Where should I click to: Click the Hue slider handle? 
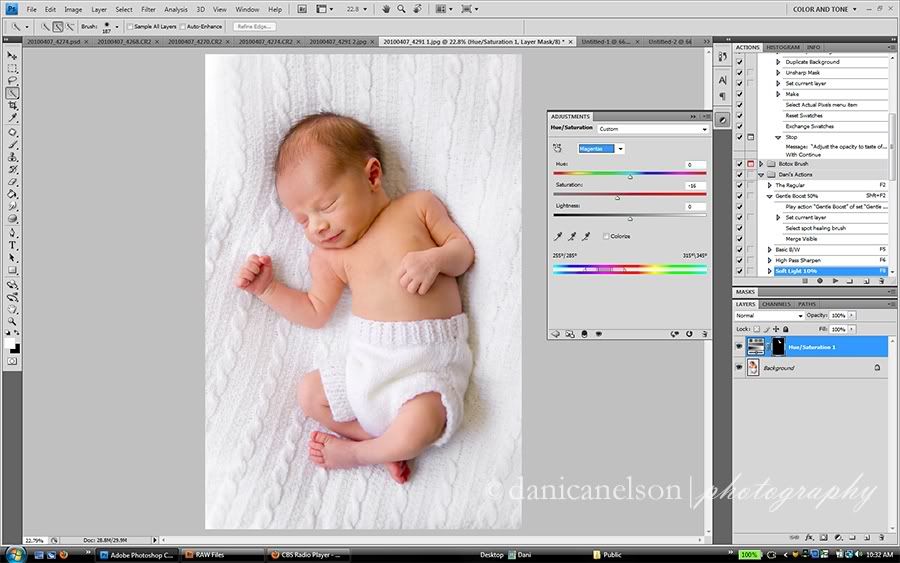click(x=630, y=177)
